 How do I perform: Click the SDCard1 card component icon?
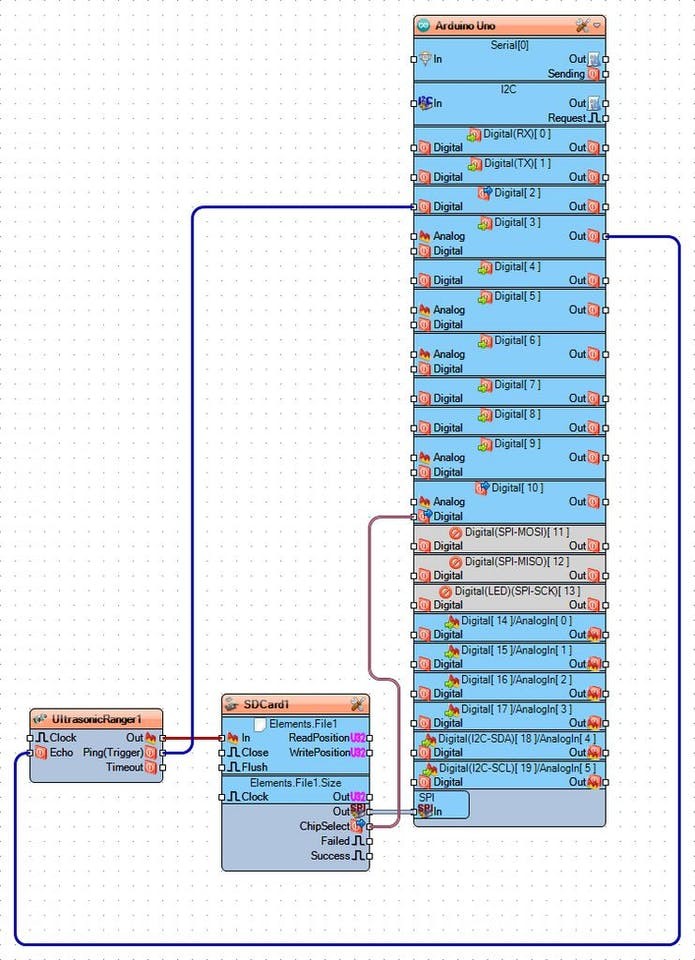click(x=231, y=704)
